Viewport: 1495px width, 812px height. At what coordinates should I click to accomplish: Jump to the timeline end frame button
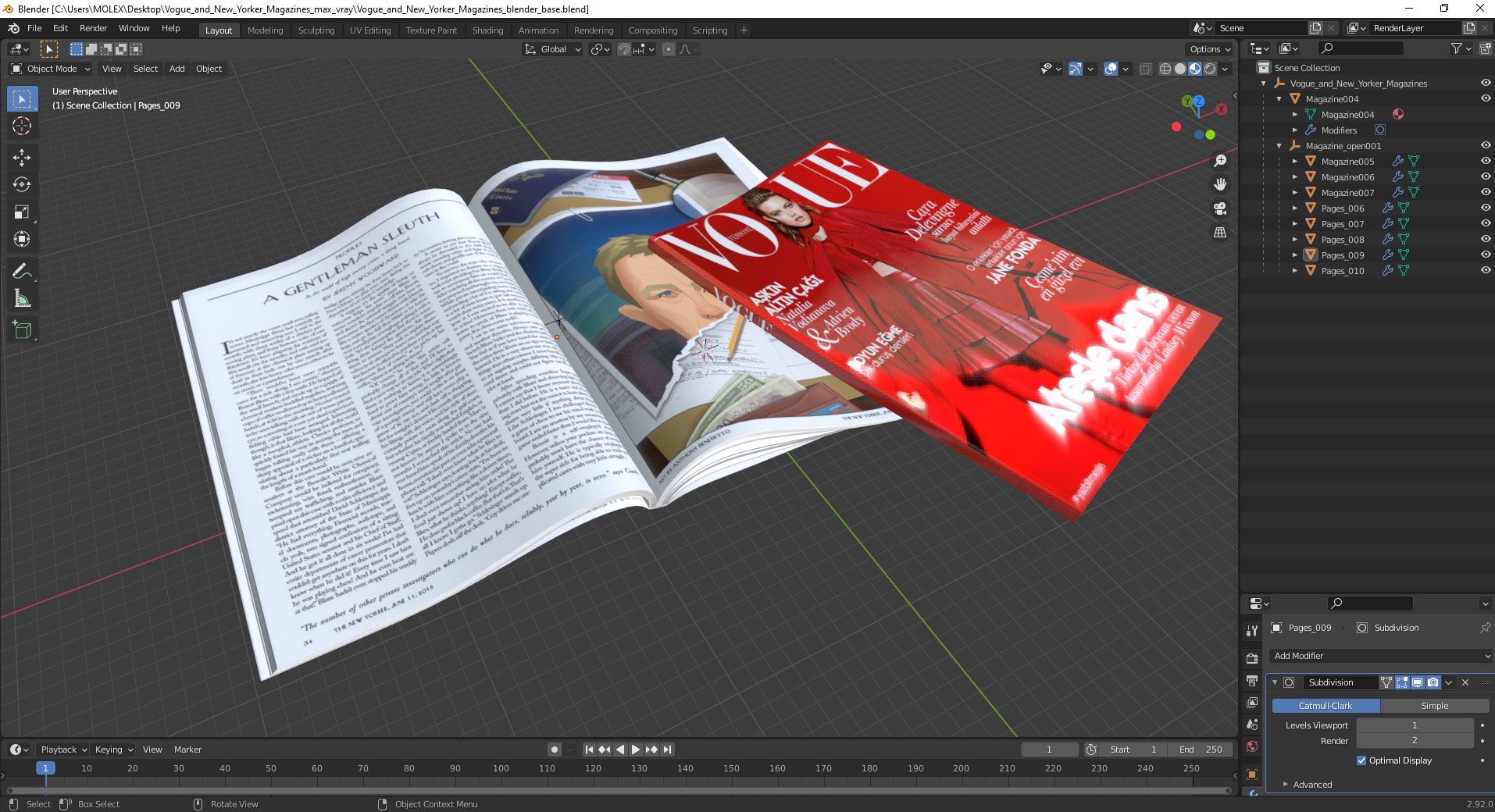[x=668, y=750]
